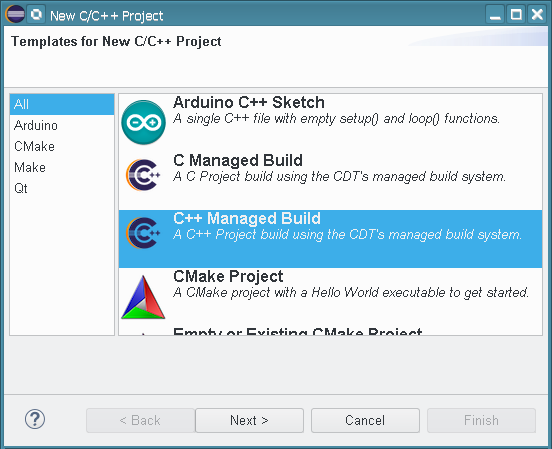The width and height of the screenshot is (552, 449).
Task: Click the < Back button
Action: coord(140,420)
